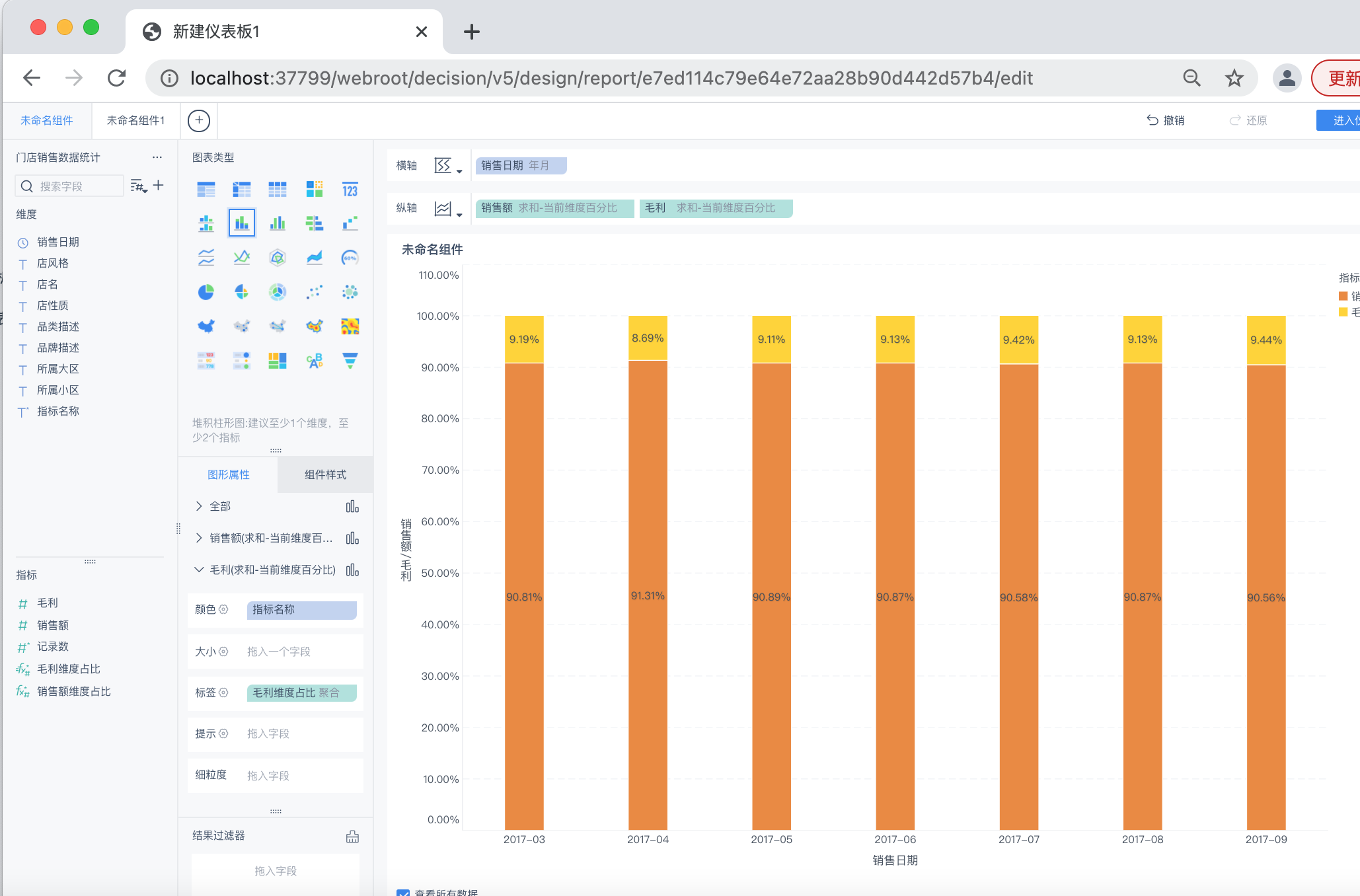
Task: Select the word cloud chart icon
Action: point(315,361)
